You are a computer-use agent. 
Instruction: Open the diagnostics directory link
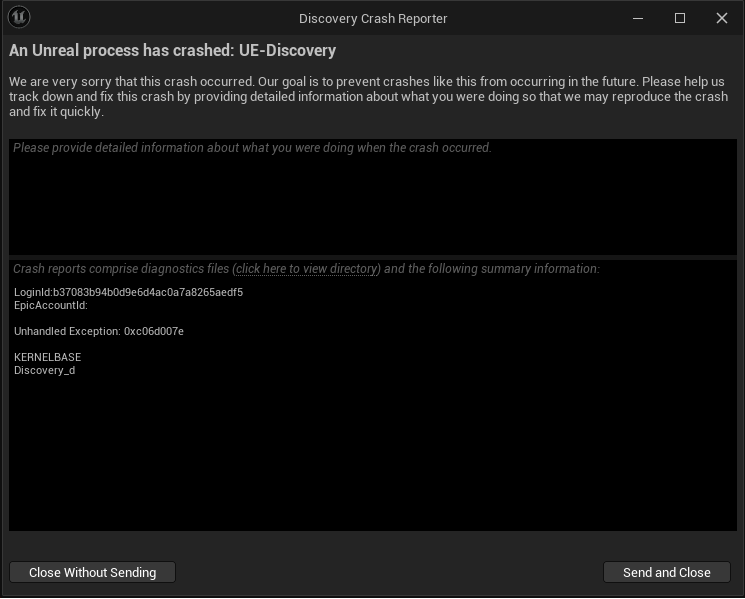307,269
